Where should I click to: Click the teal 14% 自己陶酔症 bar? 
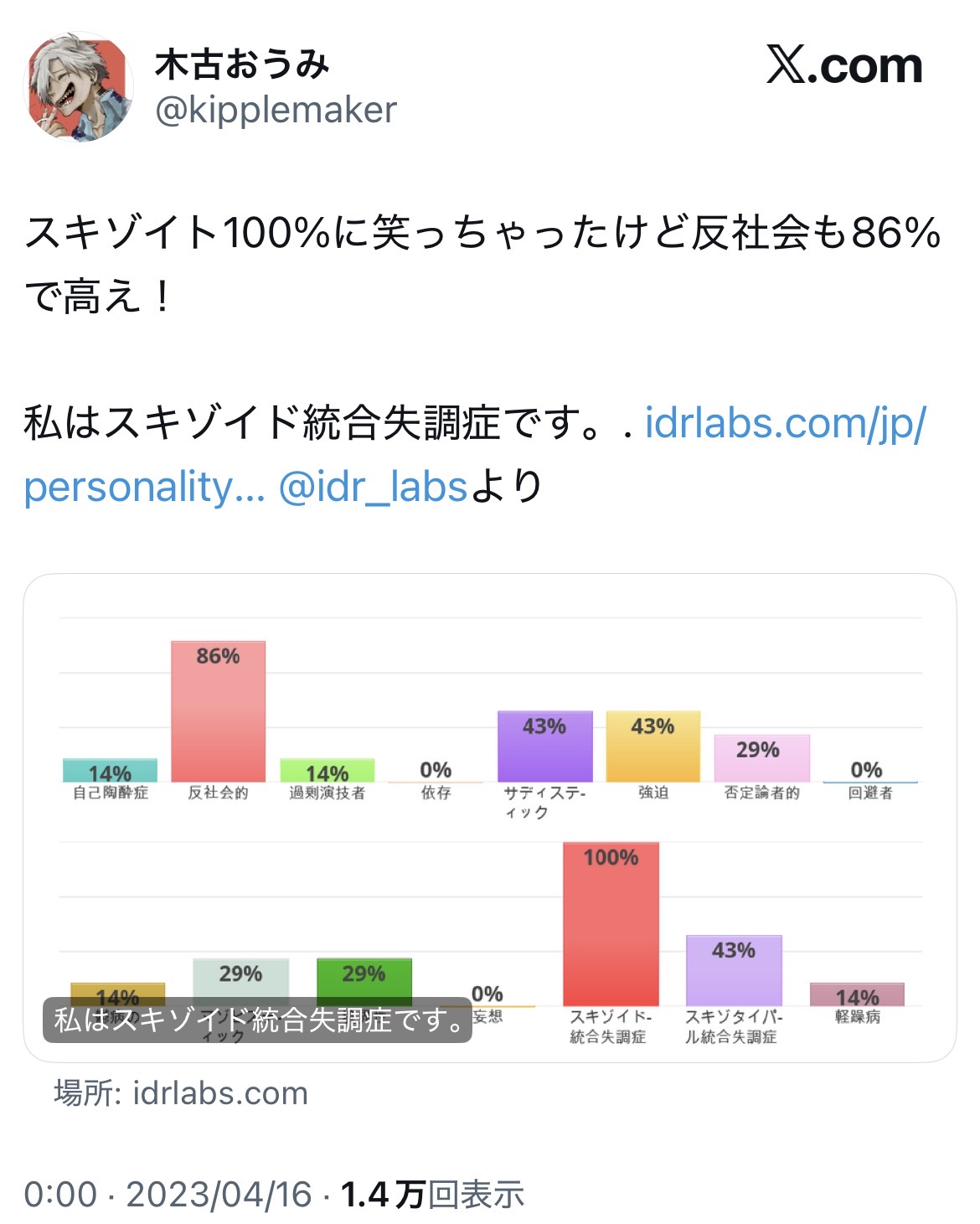pyautogui.click(x=110, y=770)
